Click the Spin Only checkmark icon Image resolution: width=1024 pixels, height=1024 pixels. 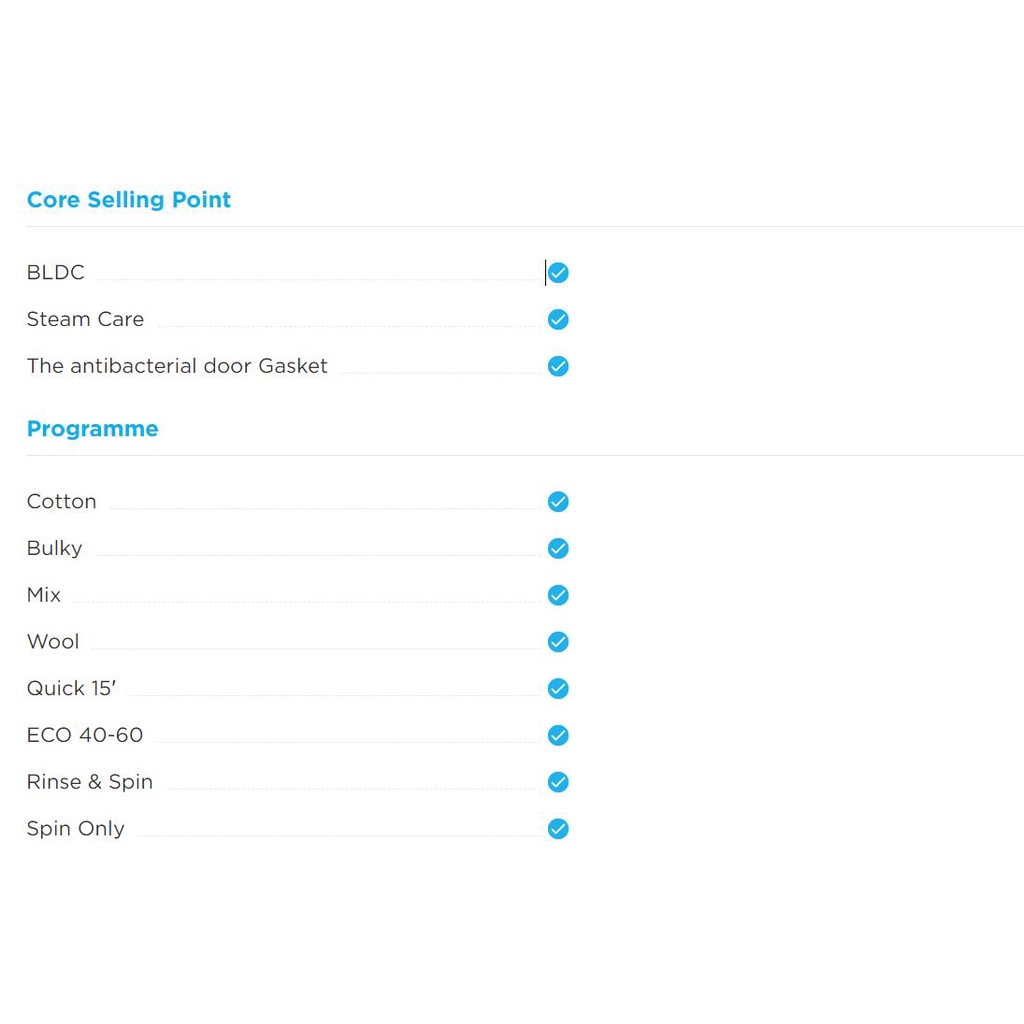coord(558,829)
